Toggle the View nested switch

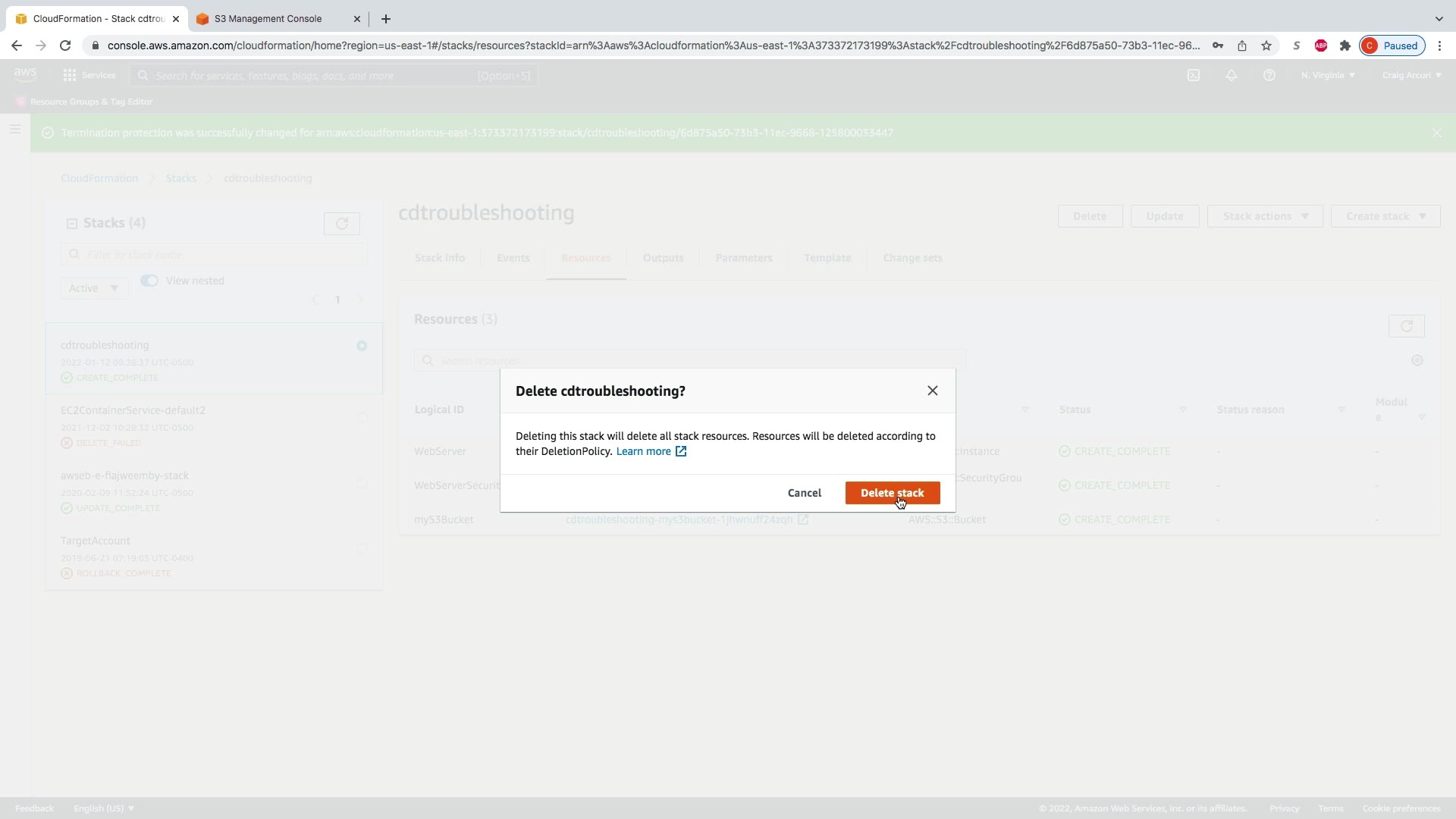click(149, 281)
